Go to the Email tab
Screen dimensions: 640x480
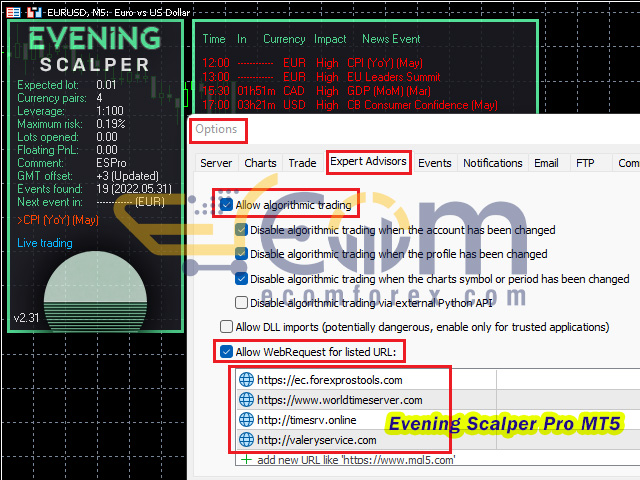pos(546,163)
